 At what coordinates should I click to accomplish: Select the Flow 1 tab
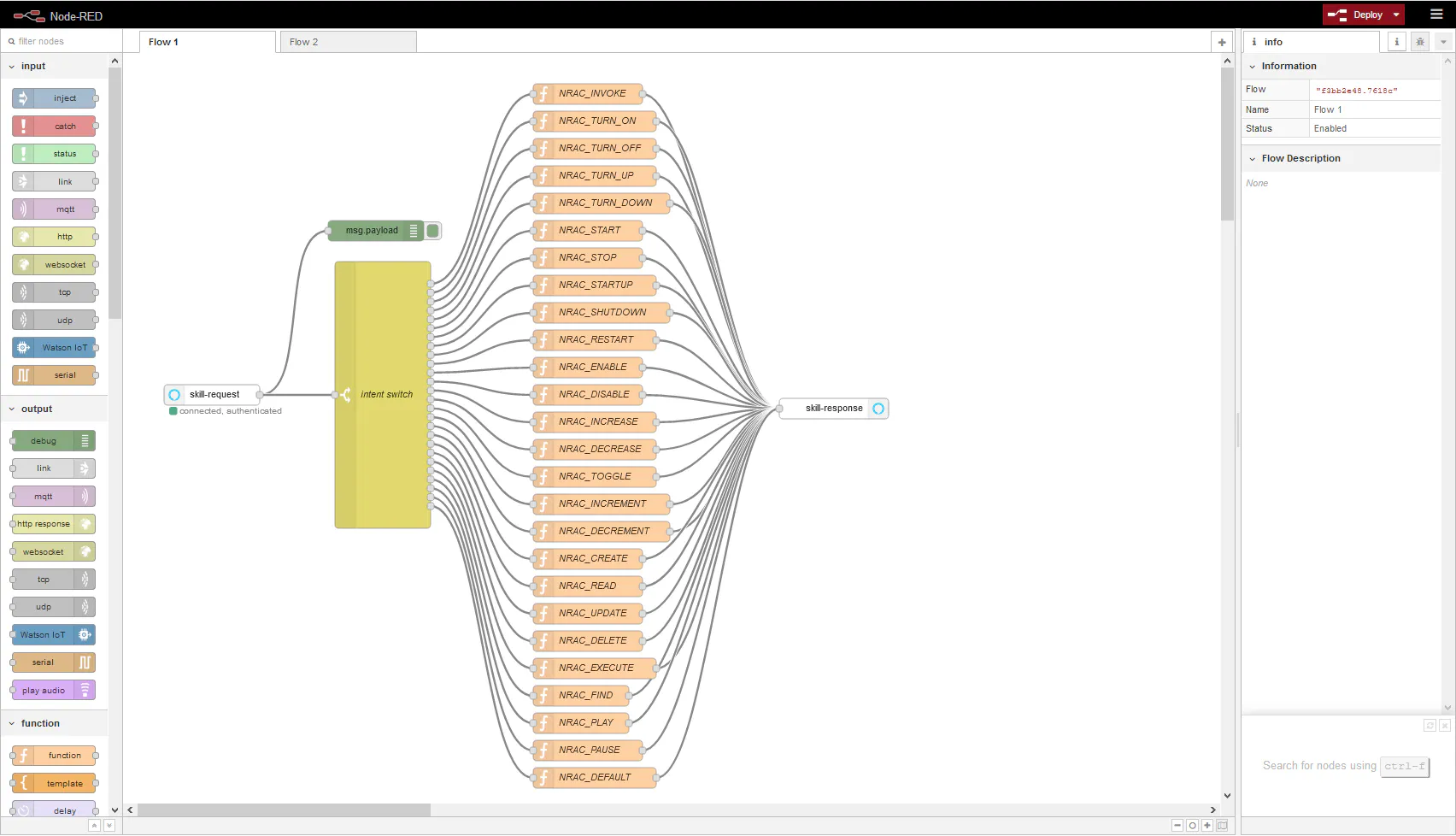coord(207,42)
